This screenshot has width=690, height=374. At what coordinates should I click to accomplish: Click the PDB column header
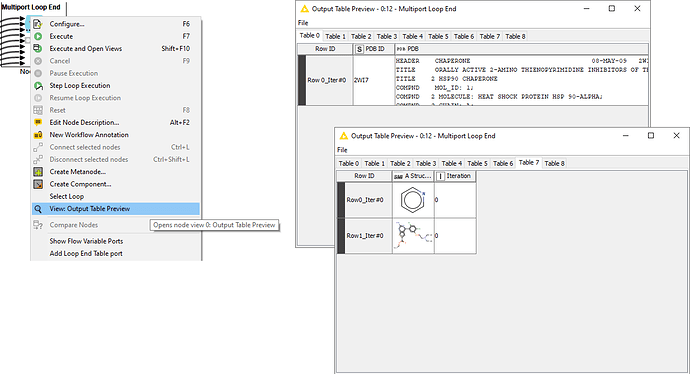[x=521, y=49]
